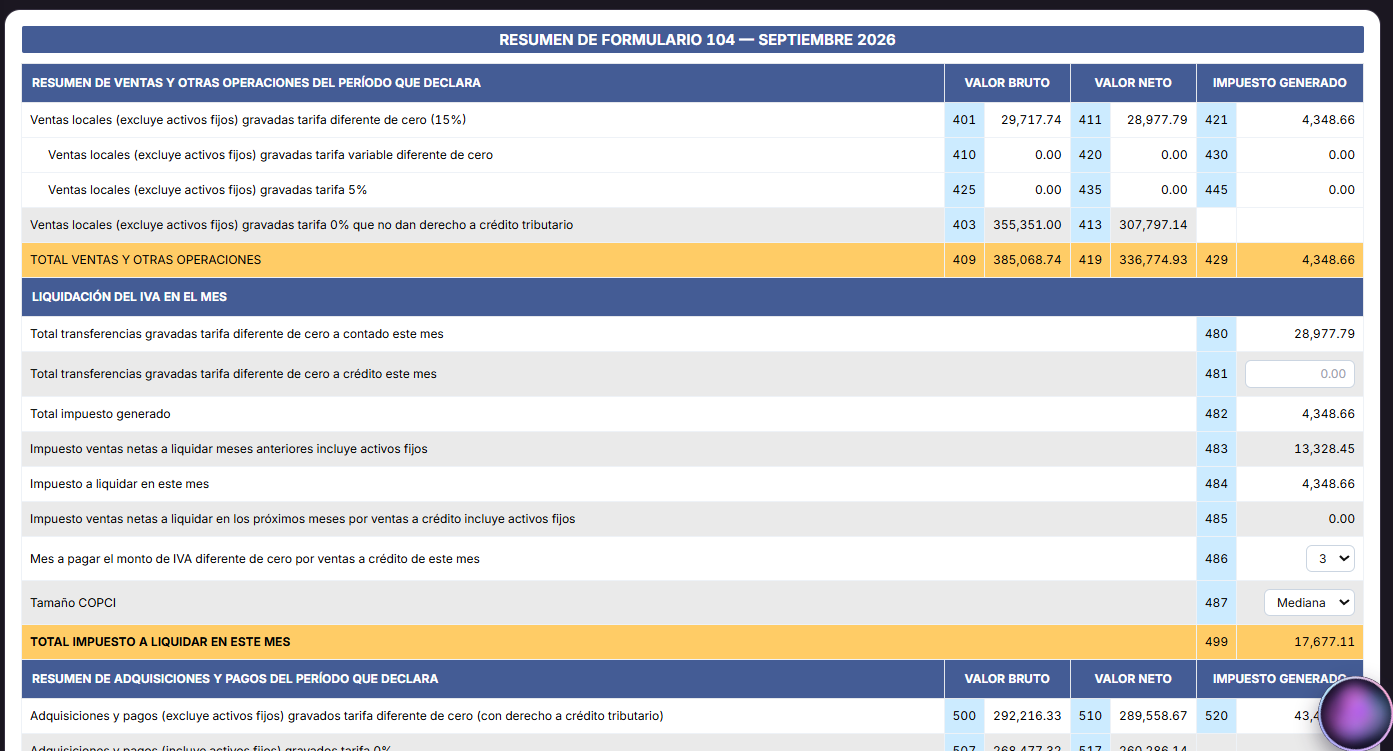Click the Resumen de Formulario 104 title bar
This screenshot has height=751, width=1393.
[693, 40]
